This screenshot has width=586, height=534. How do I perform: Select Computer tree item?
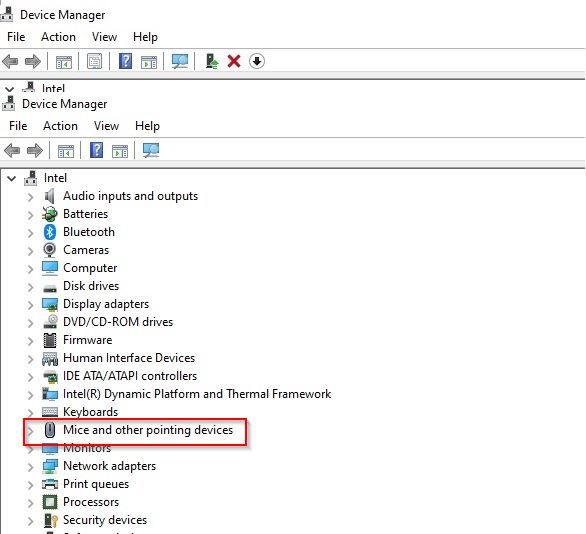(x=90, y=268)
